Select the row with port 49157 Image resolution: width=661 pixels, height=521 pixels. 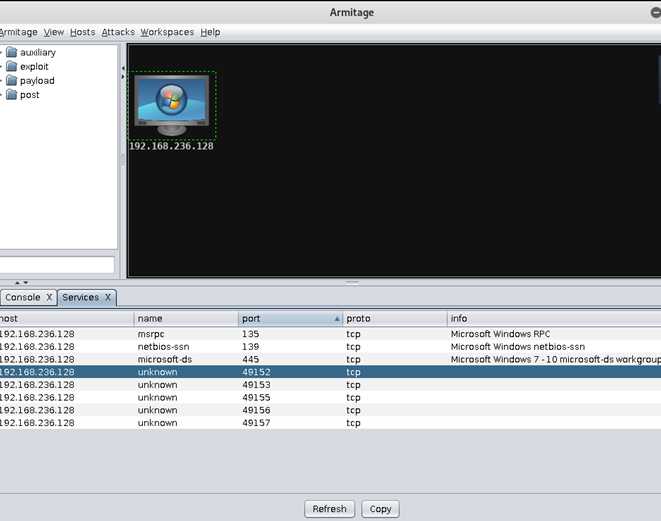(x=330, y=423)
